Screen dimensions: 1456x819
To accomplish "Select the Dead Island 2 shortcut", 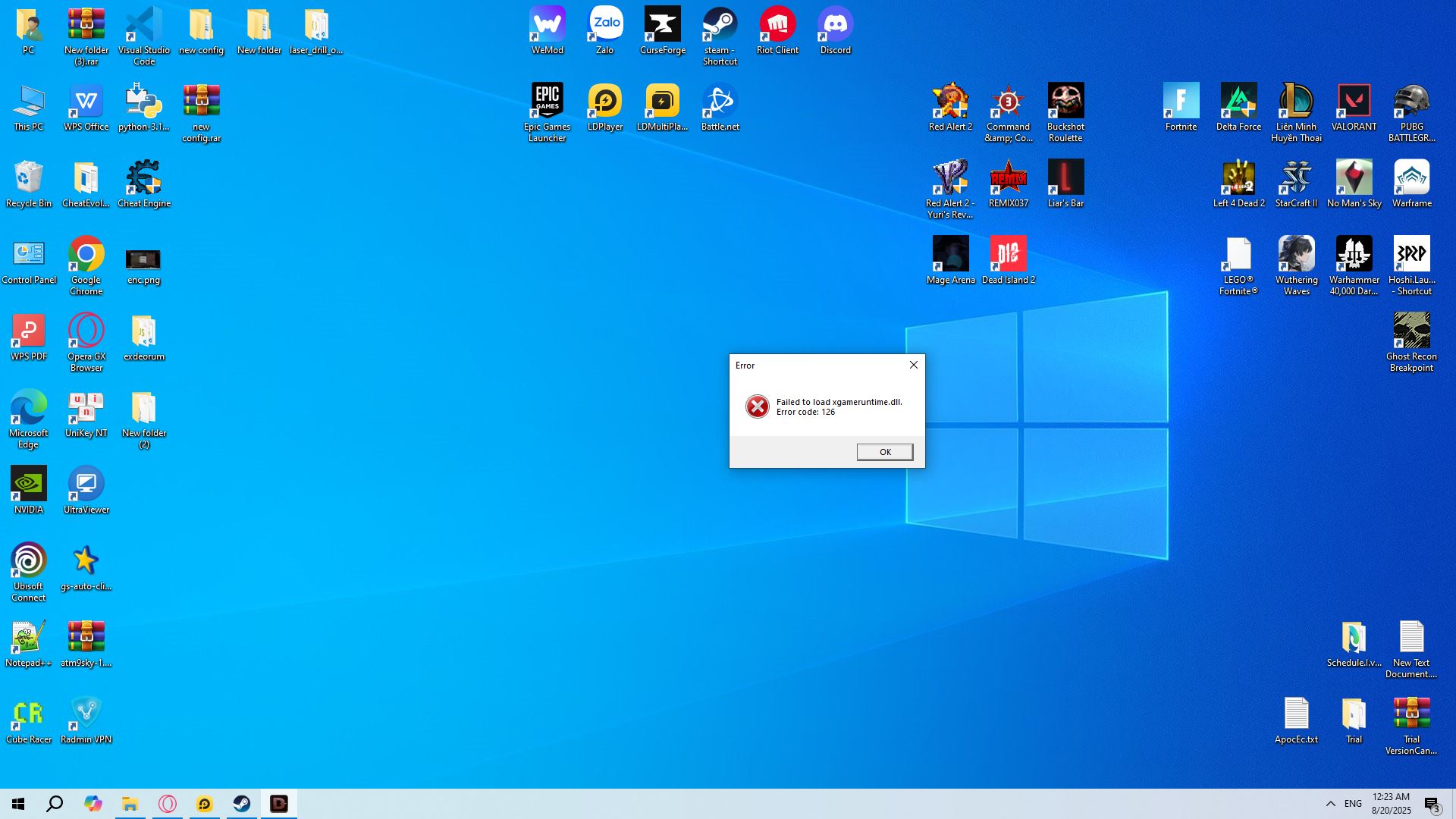I will point(1008,256).
